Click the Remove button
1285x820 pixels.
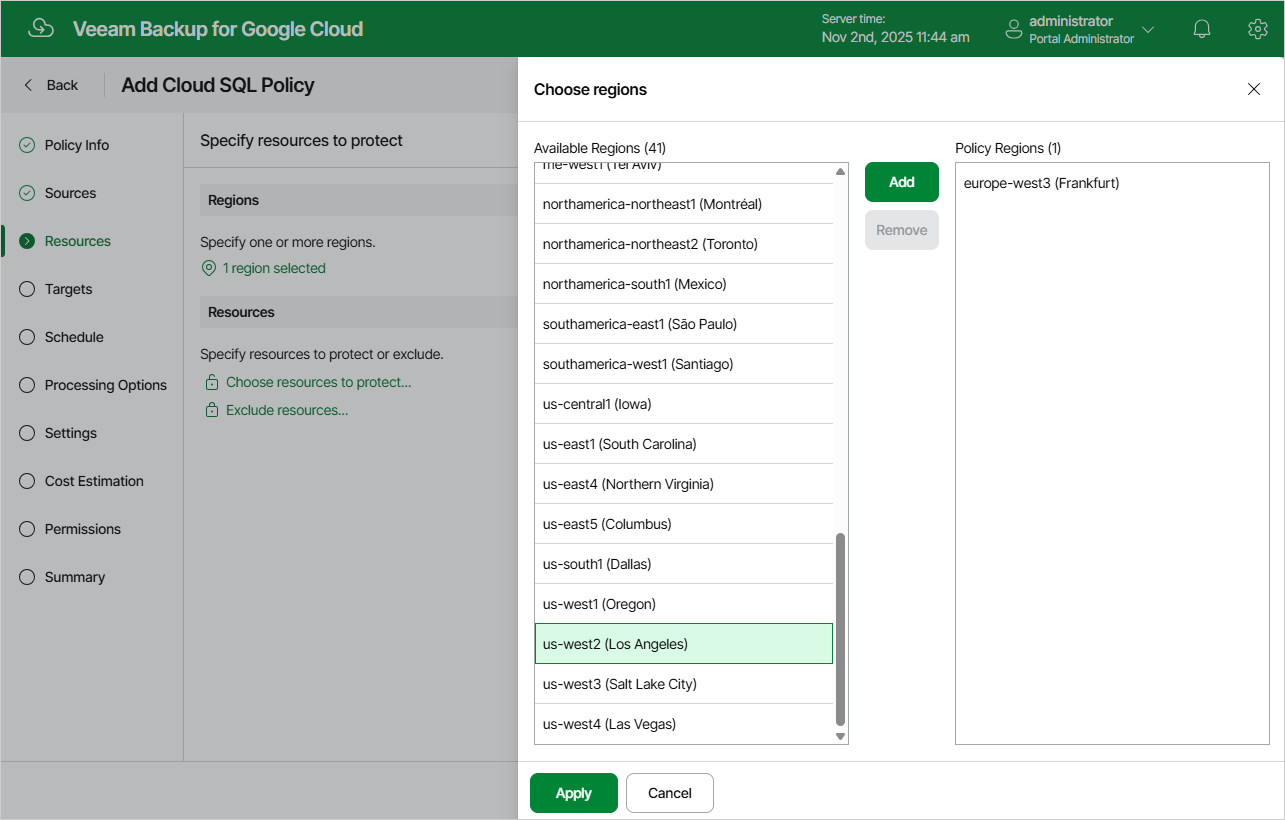coord(902,230)
